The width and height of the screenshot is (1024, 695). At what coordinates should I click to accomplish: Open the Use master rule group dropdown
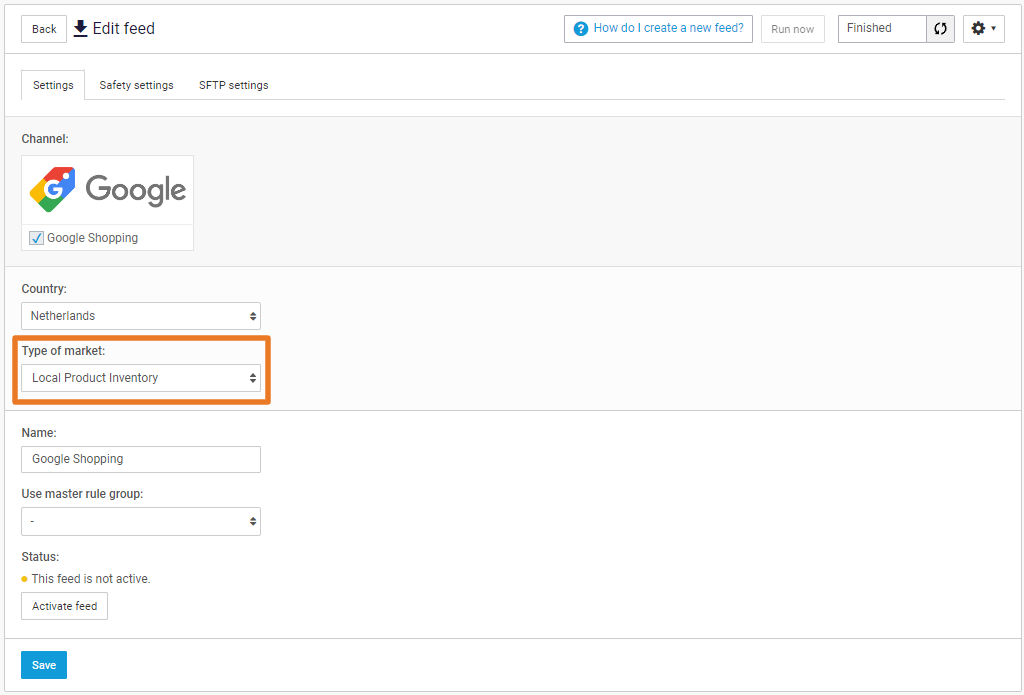(141, 521)
